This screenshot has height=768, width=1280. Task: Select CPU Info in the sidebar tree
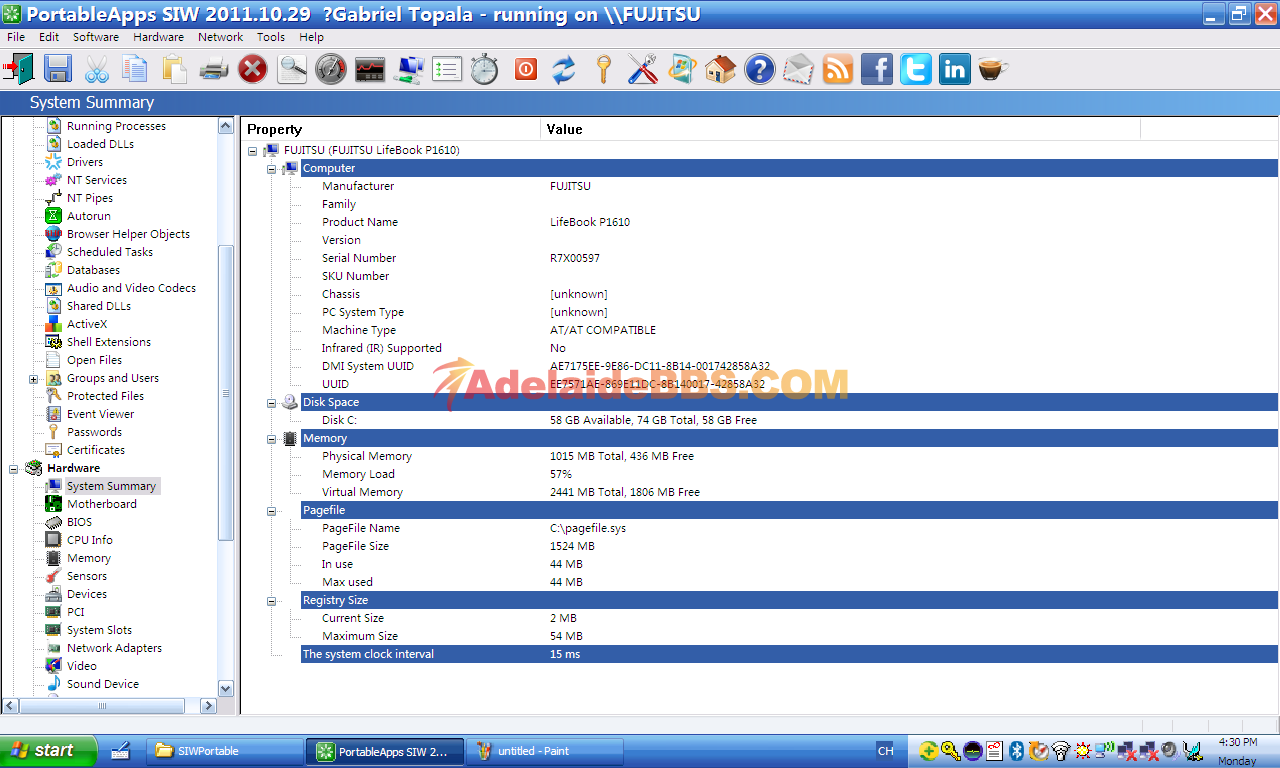tap(89, 540)
